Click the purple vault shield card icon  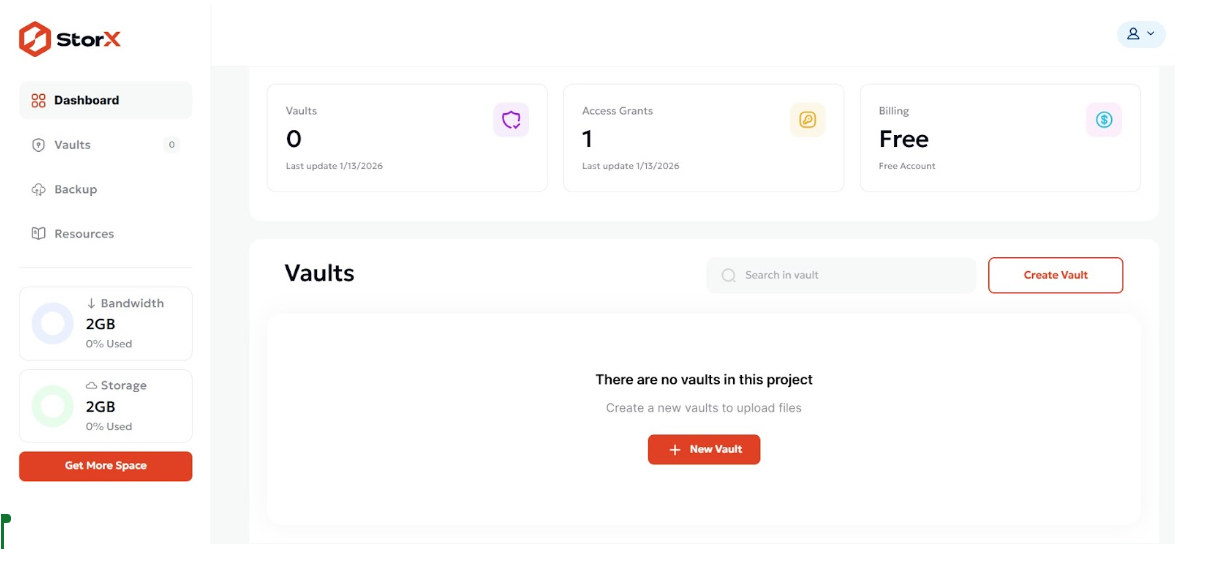[x=511, y=121]
